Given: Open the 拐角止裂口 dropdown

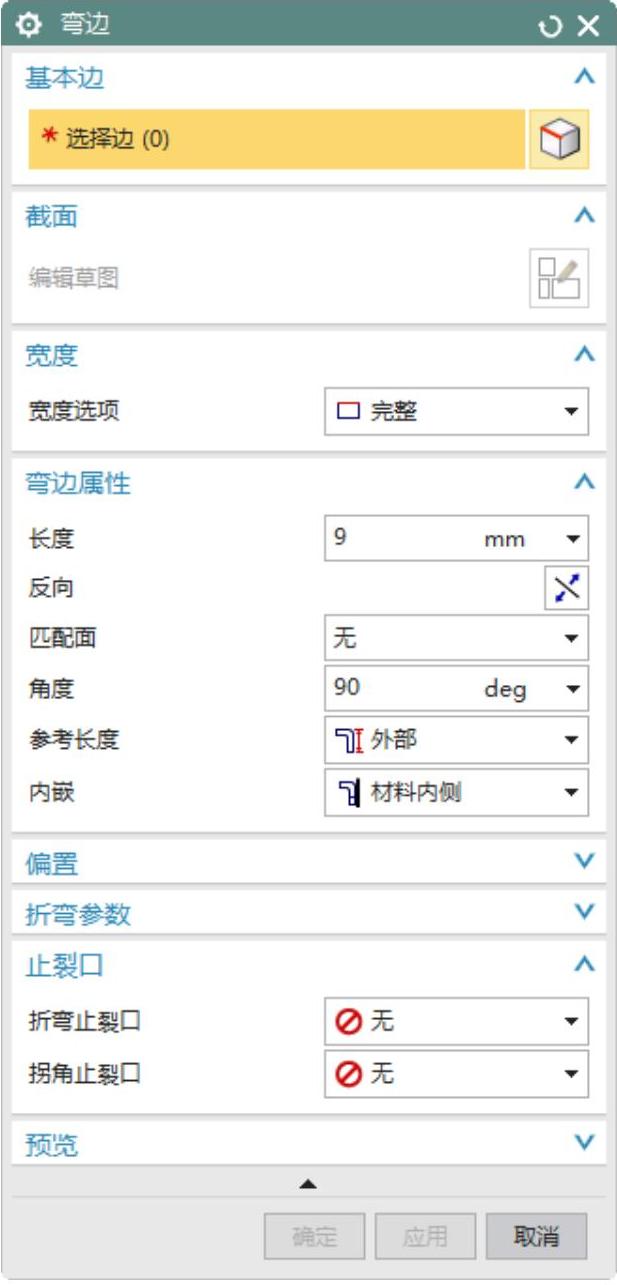Looking at the screenshot, I should pos(456,1074).
